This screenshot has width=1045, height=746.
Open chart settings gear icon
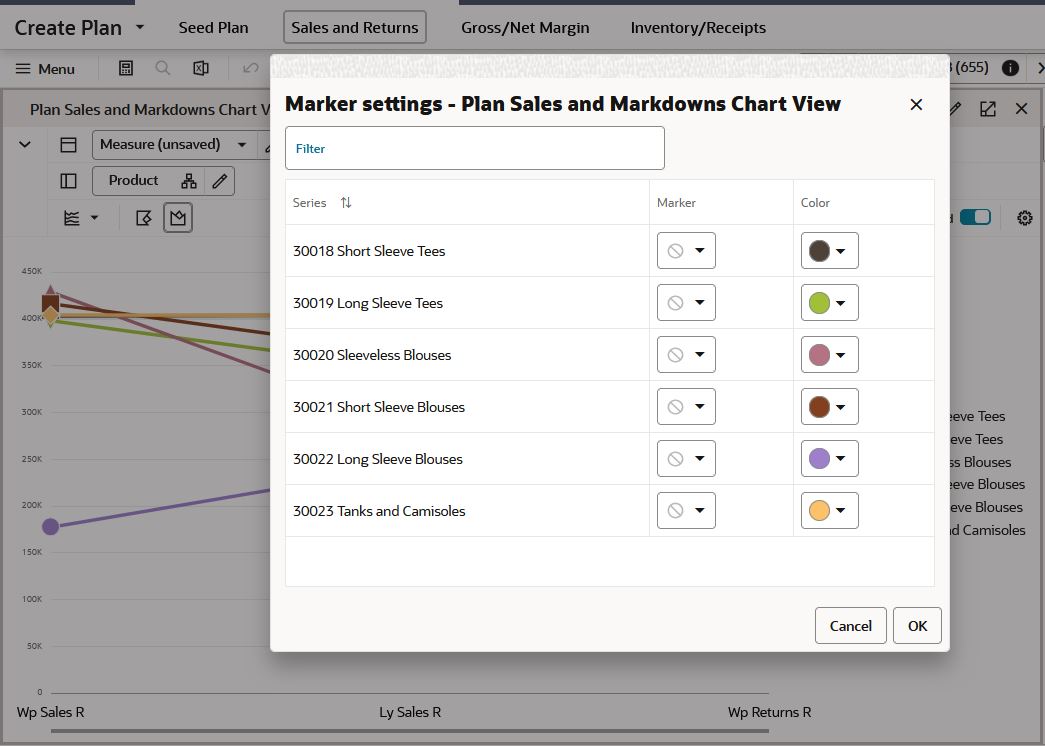pyautogui.click(x=1025, y=218)
